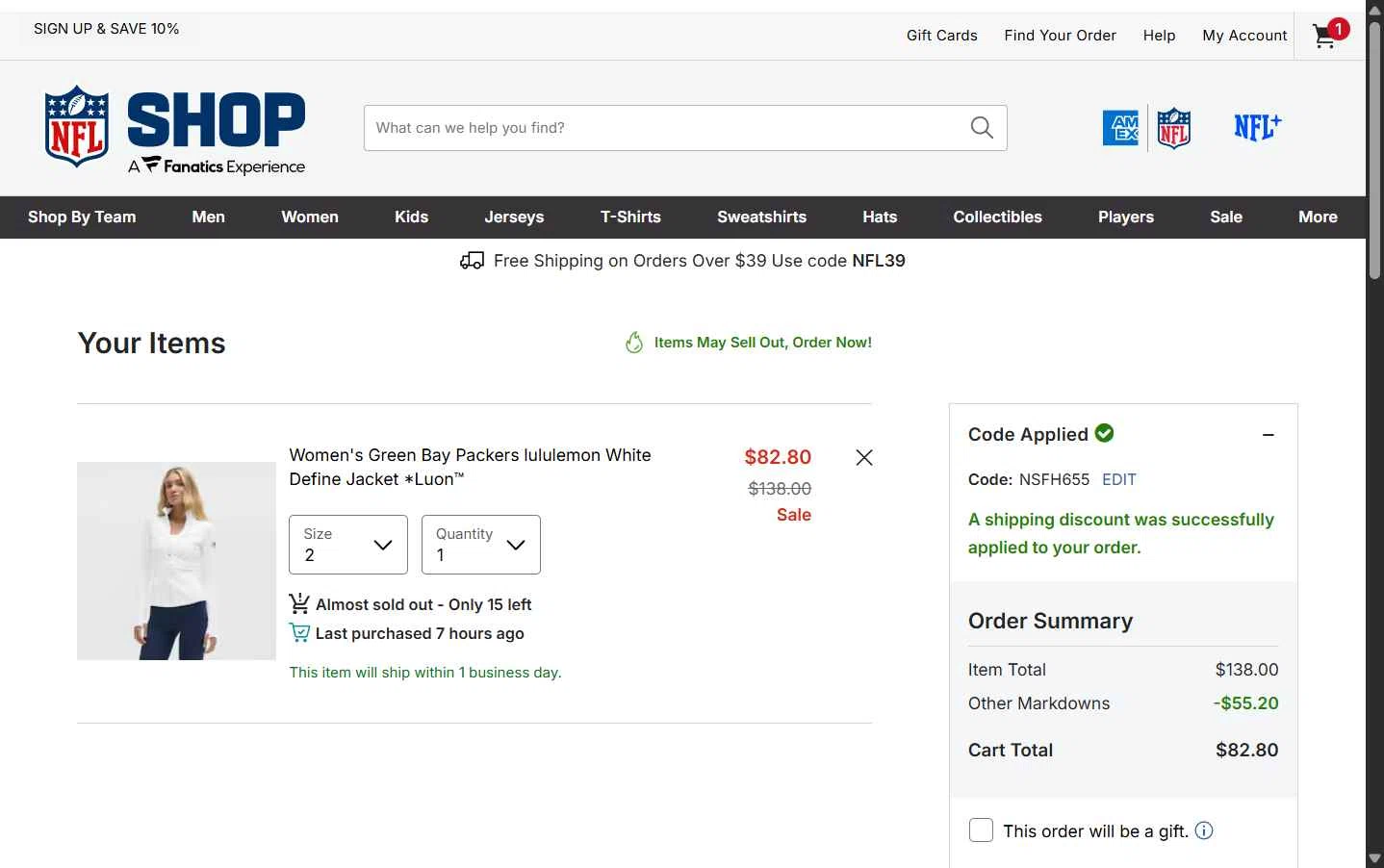Edit the applied promo code

point(1118,479)
